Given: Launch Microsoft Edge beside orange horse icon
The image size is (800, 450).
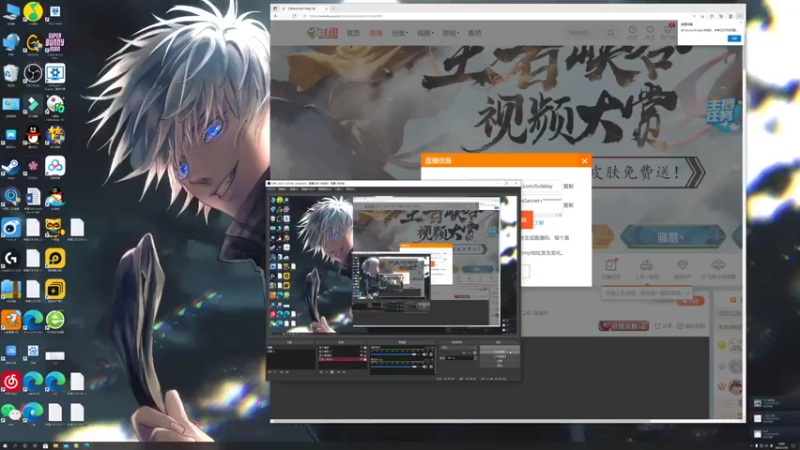Looking at the screenshot, I should pos(33,320).
